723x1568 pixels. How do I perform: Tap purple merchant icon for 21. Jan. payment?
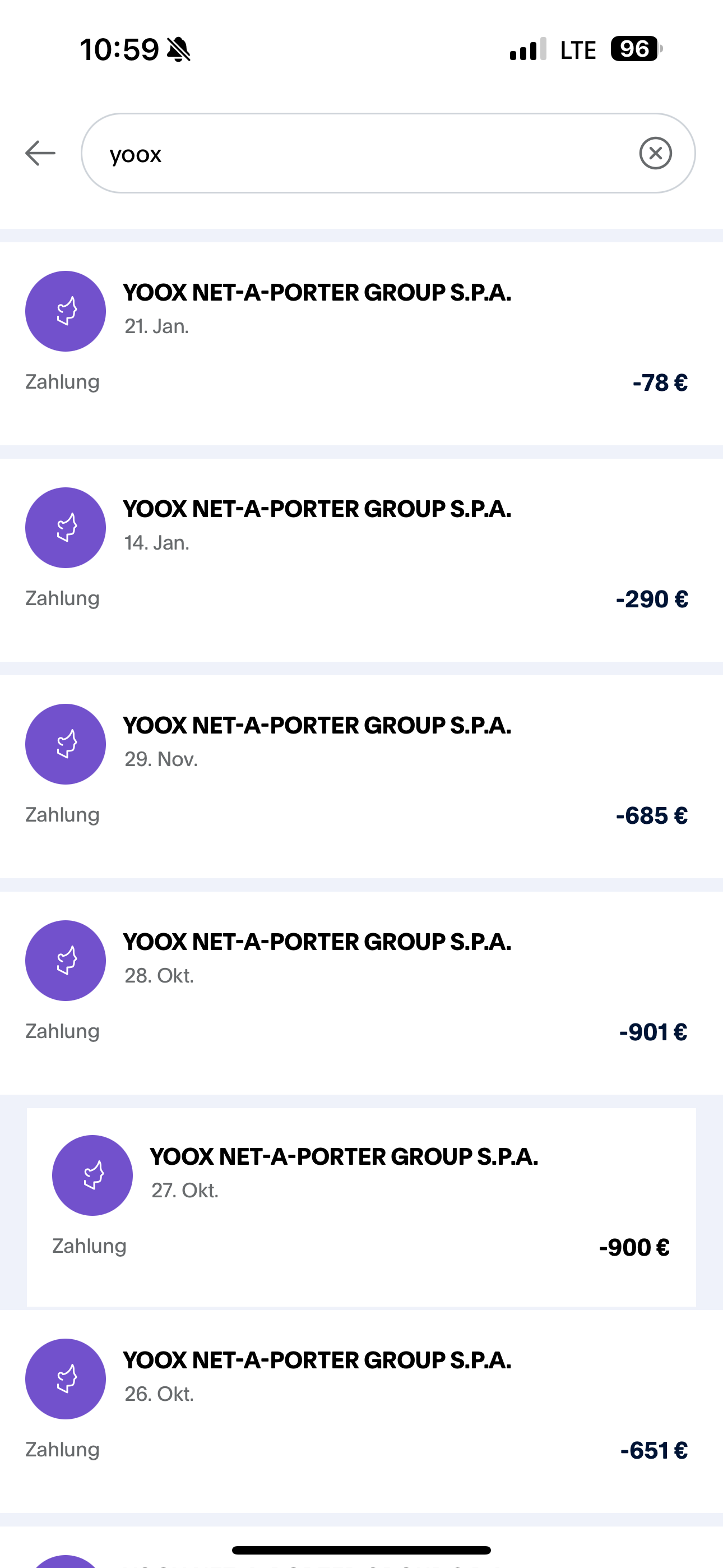pyautogui.click(x=66, y=311)
